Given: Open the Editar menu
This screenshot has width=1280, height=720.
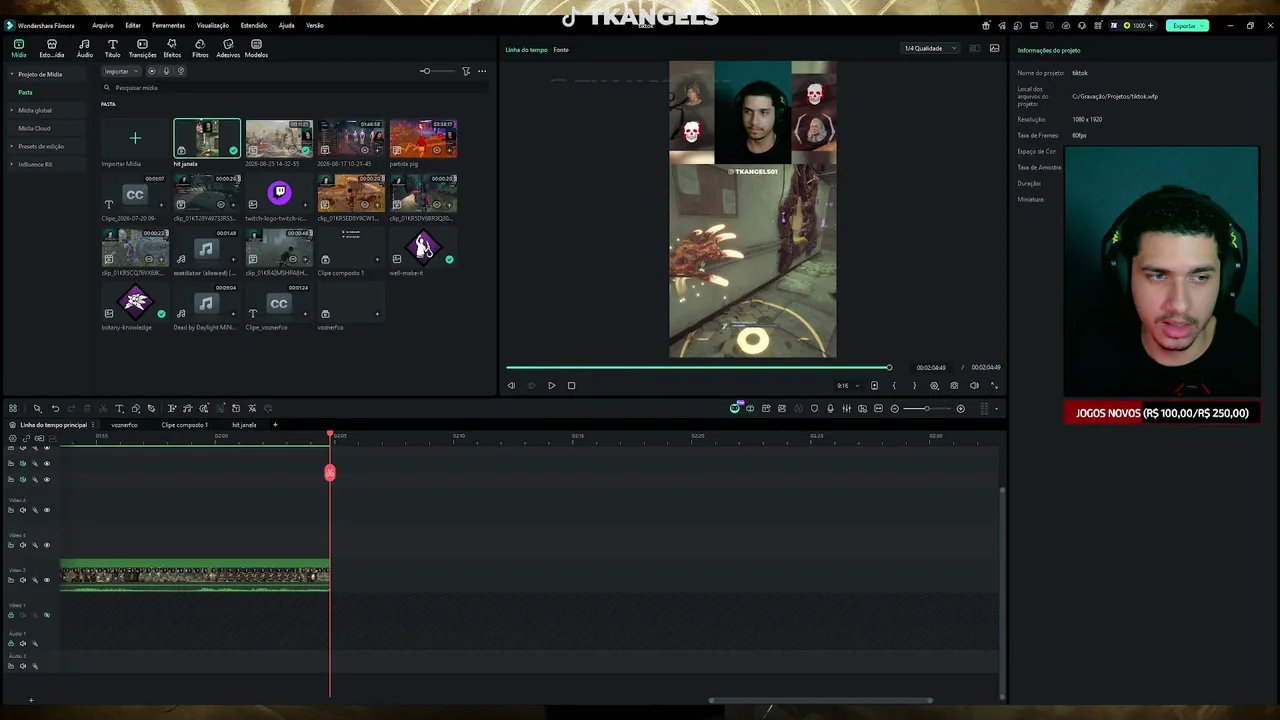Looking at the screenshot, I should pos(133,25).
